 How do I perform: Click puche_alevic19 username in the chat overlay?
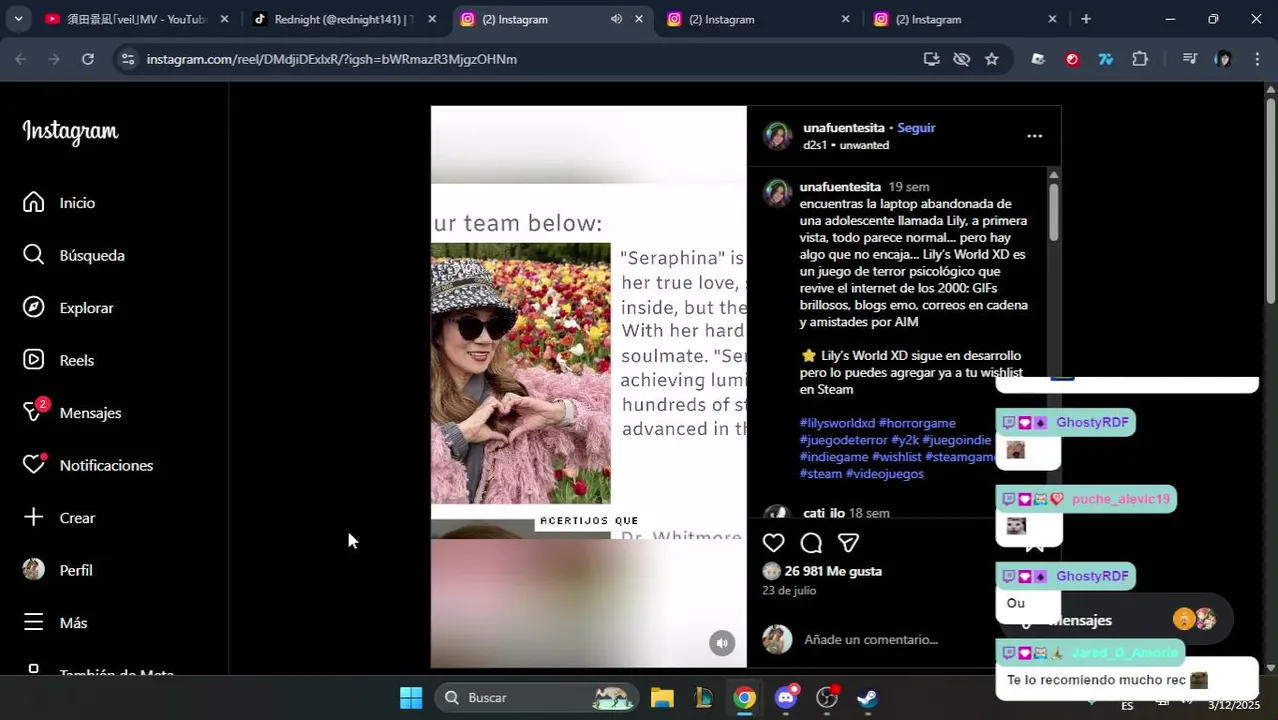1120,499
